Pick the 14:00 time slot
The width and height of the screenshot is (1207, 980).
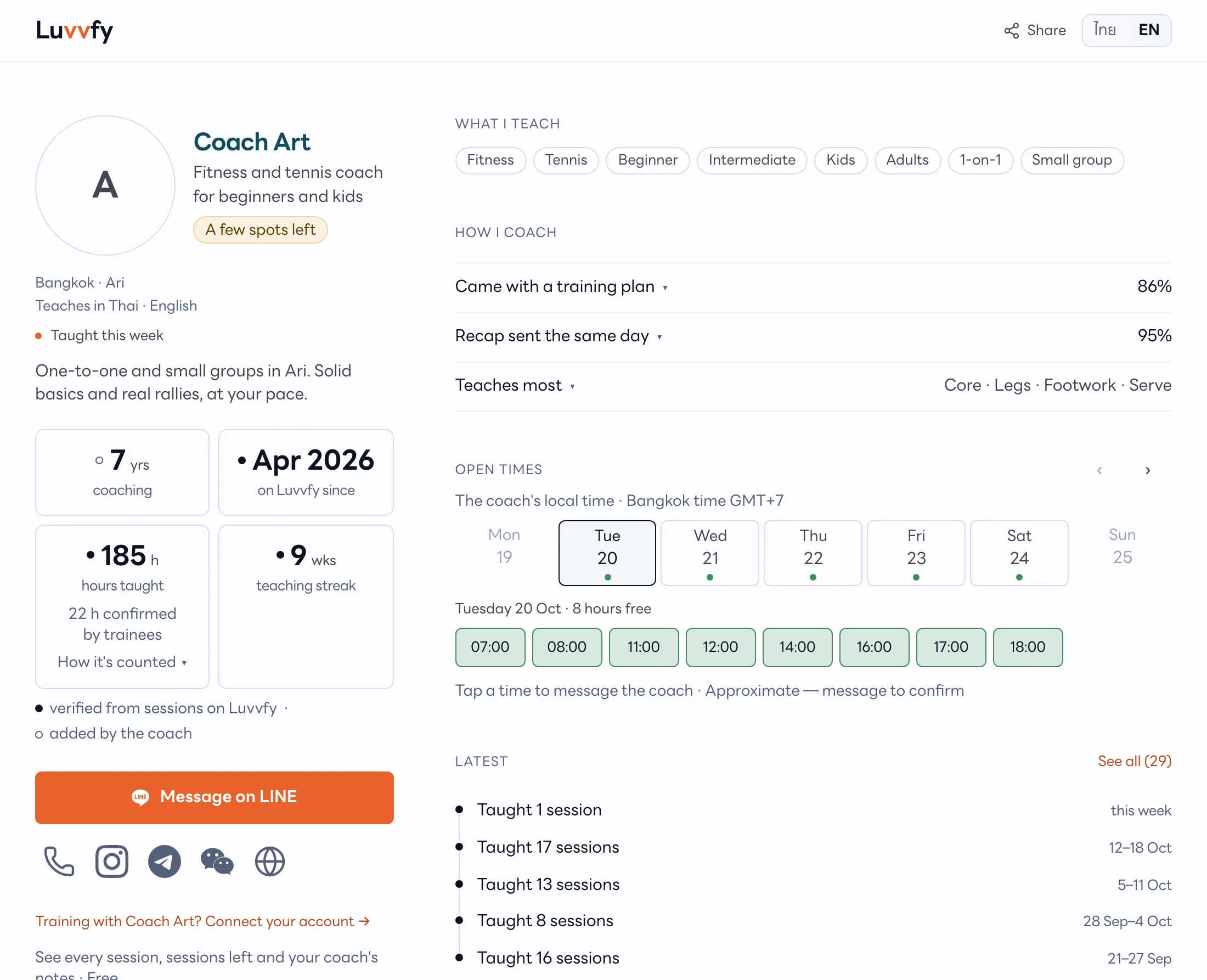(797, 647)
